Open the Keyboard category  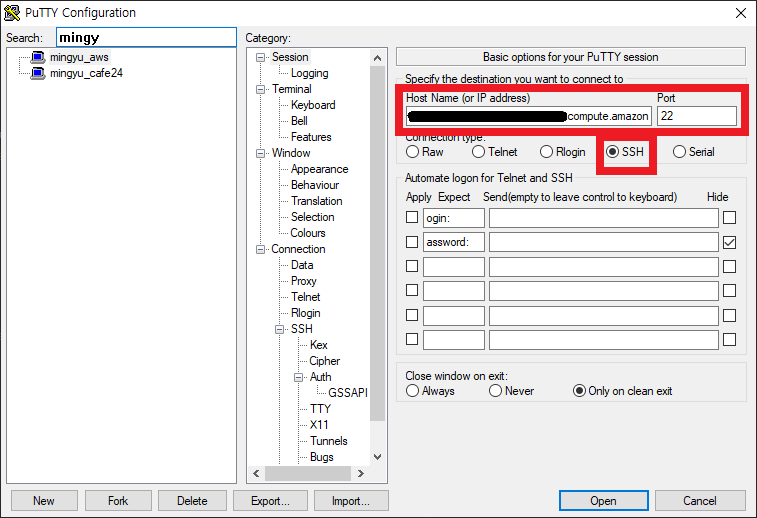[x=313, y=105]
